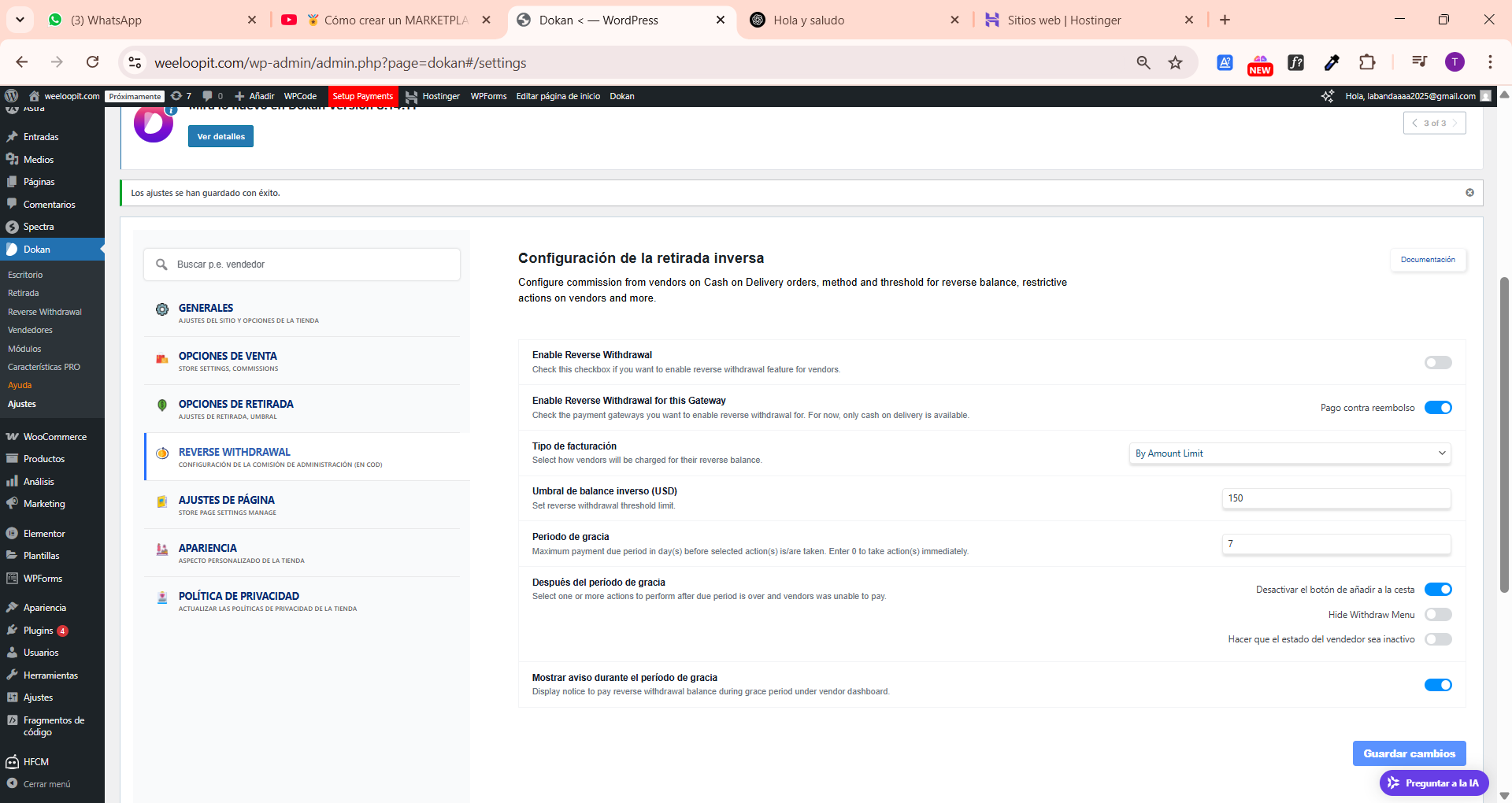Open the Módulos submenu item

pyautogui.click(x=24, y=349)
